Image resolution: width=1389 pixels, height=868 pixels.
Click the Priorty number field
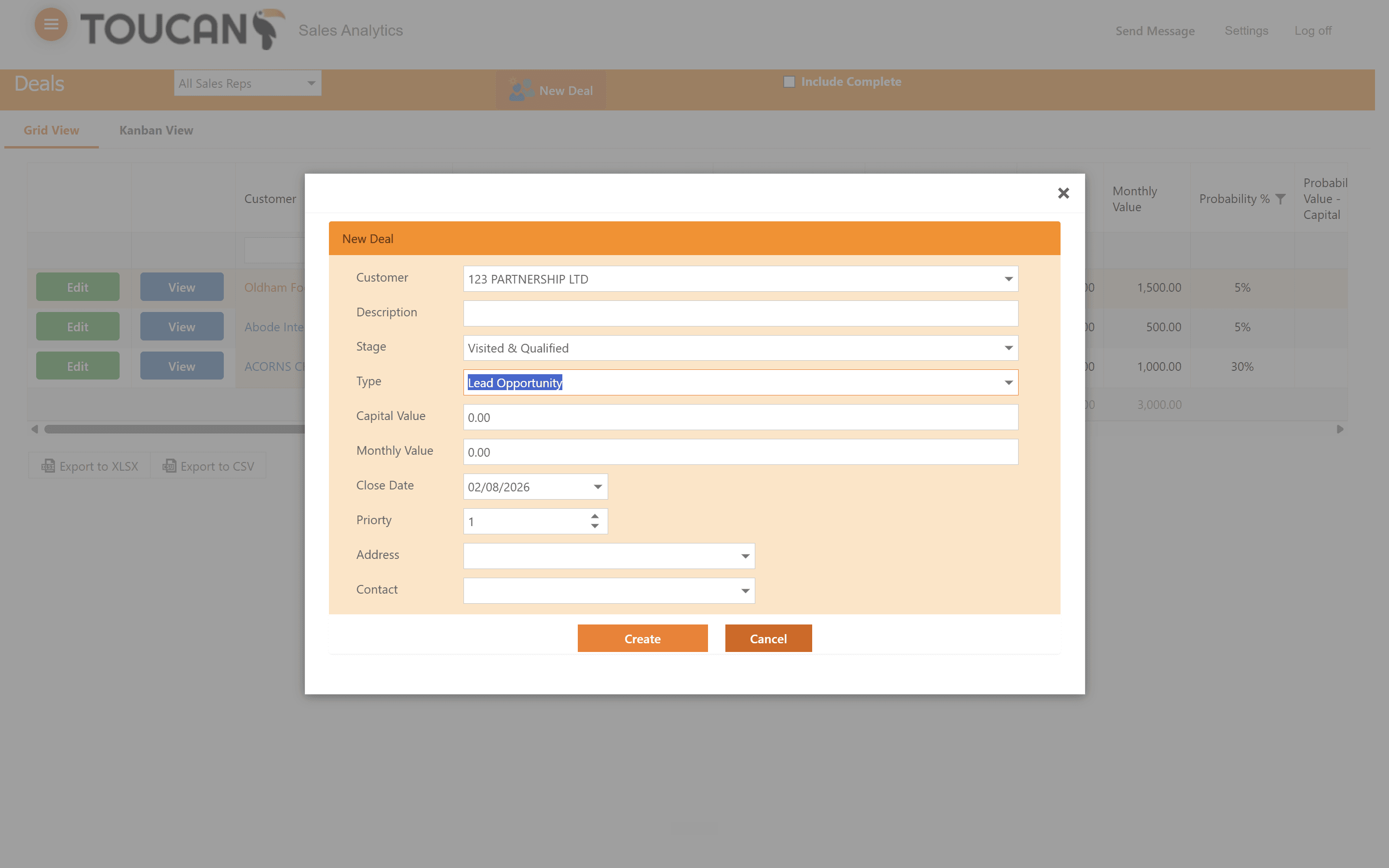click(x=525, y=521)
